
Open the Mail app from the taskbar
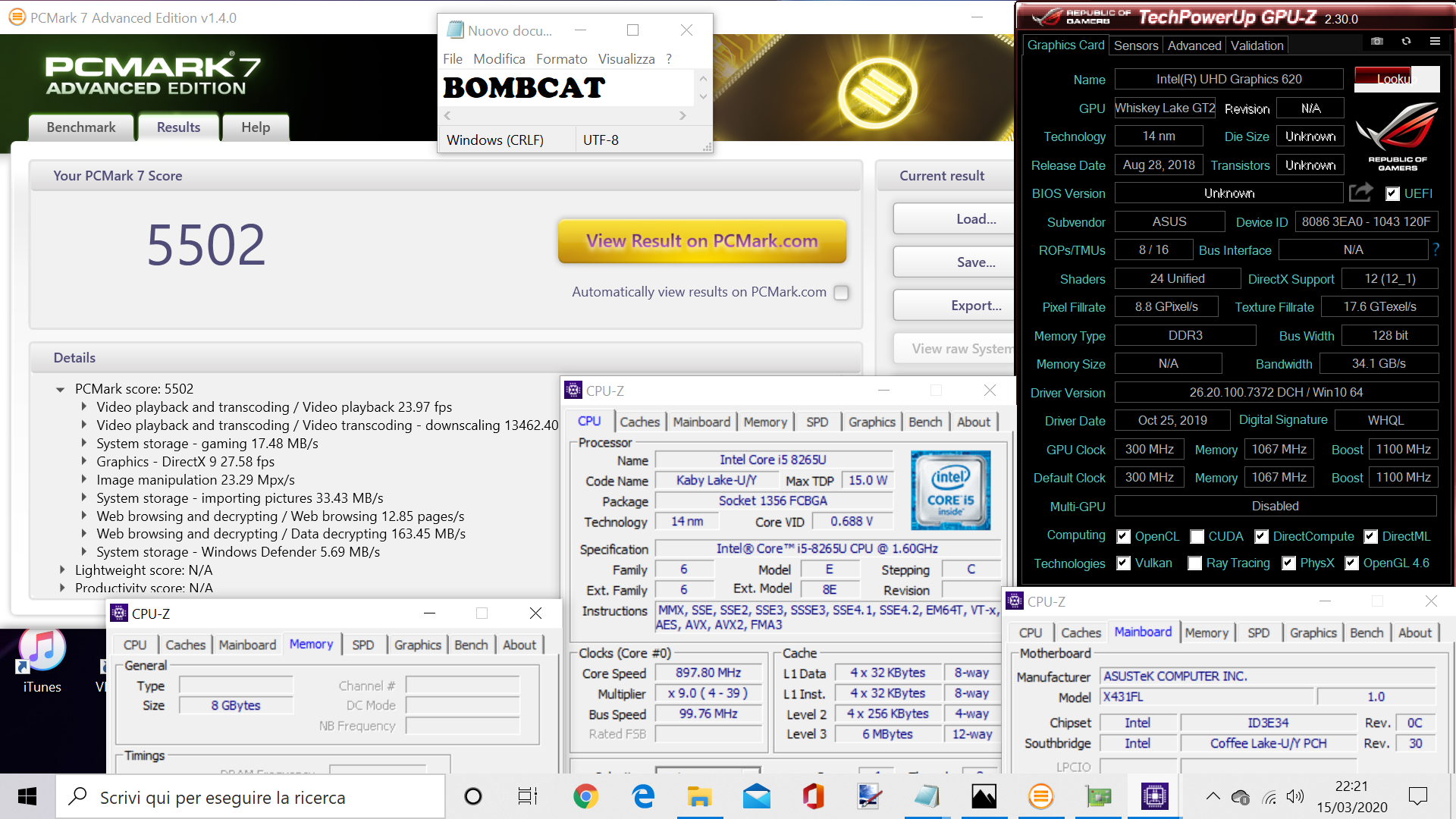756,796
